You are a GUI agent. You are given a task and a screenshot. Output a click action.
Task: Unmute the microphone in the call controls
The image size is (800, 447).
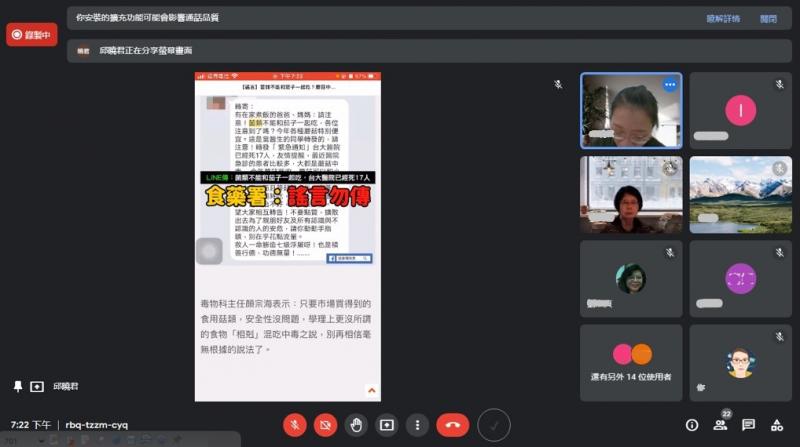[x=294, y=425]
